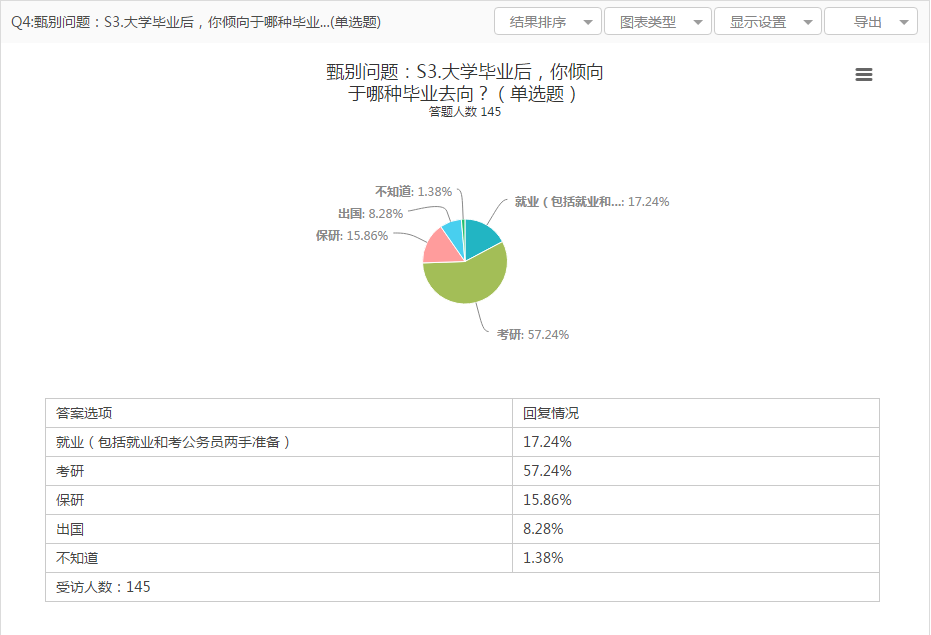Image resolution: width=931 pixels, height=635 pixels.
Task: Click the 答案选项 table column header
Action: click(x=84, y=413)
